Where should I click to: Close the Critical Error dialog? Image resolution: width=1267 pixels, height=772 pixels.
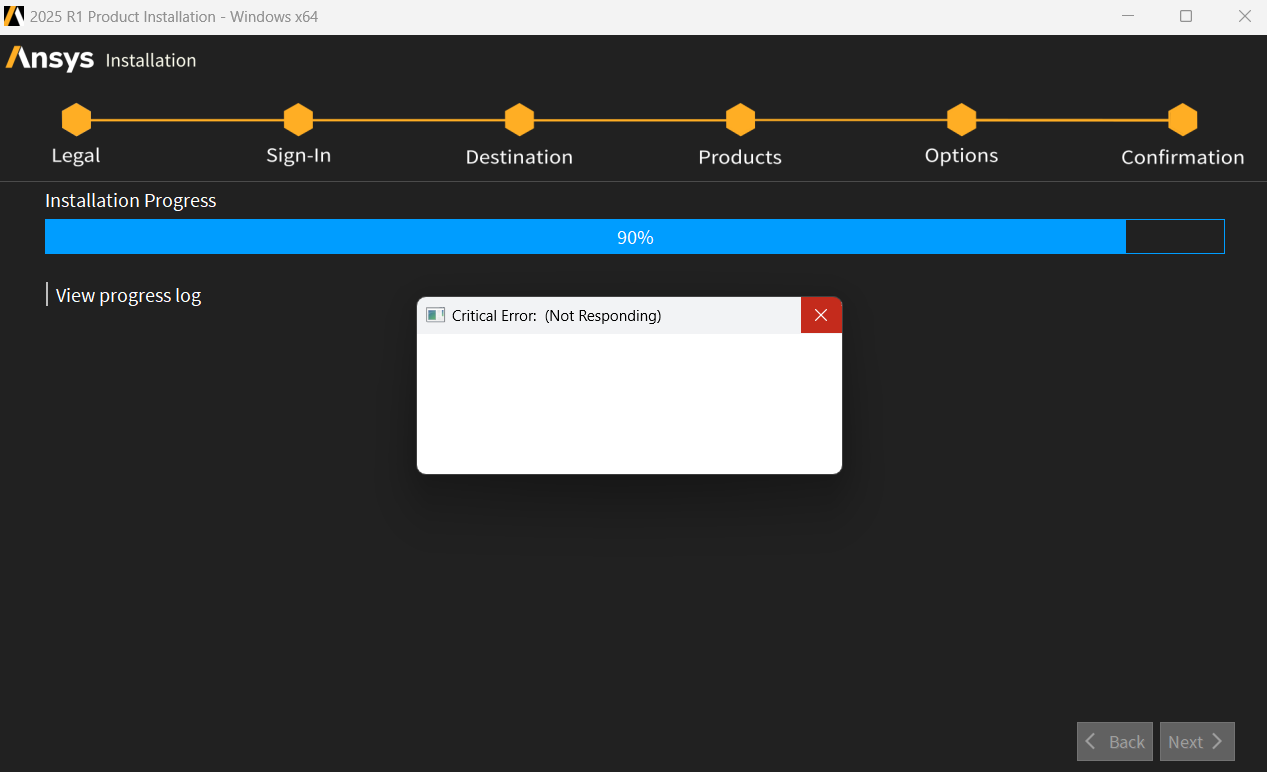pyautogui.click(x=821, y=315)
